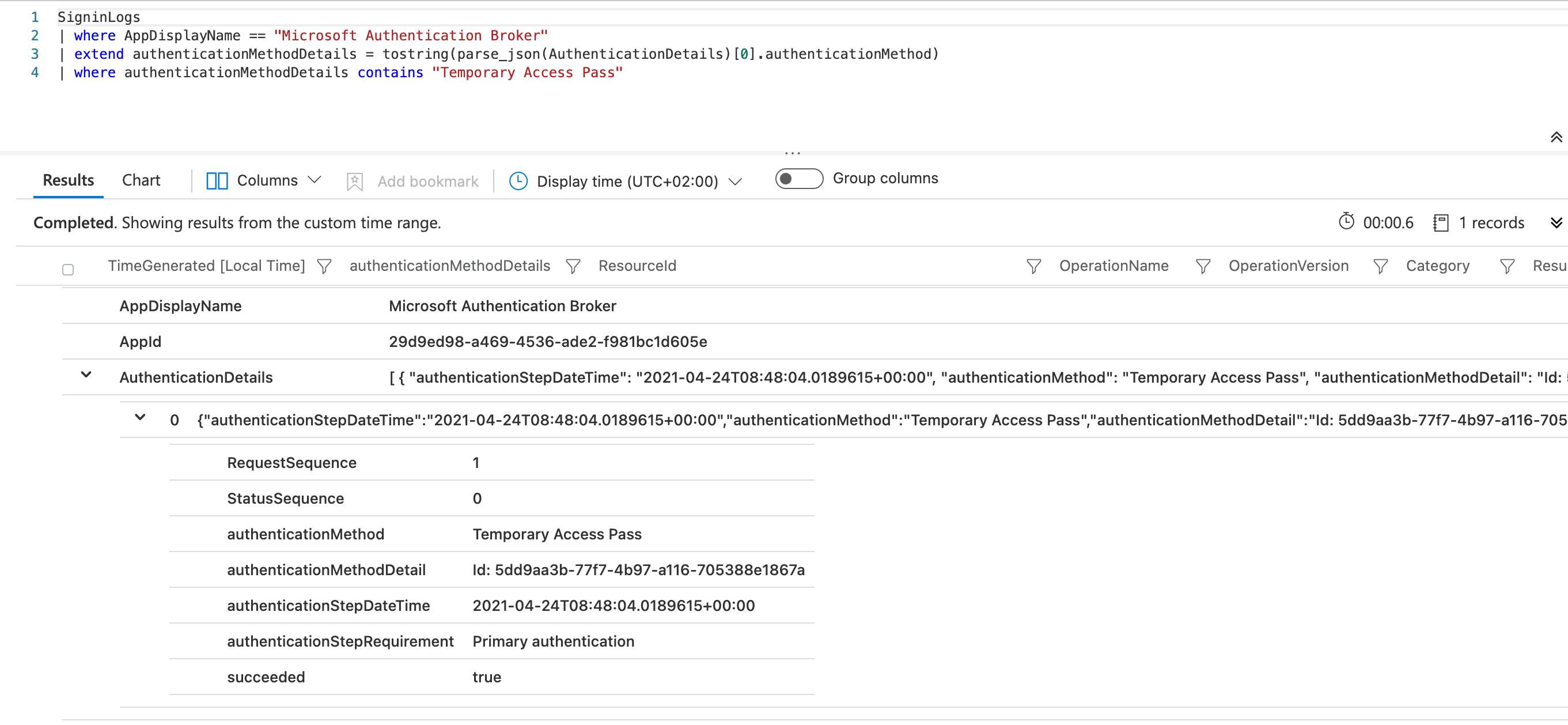Filter the Category column
The image size is (1568, 725).
[1507, 266]
